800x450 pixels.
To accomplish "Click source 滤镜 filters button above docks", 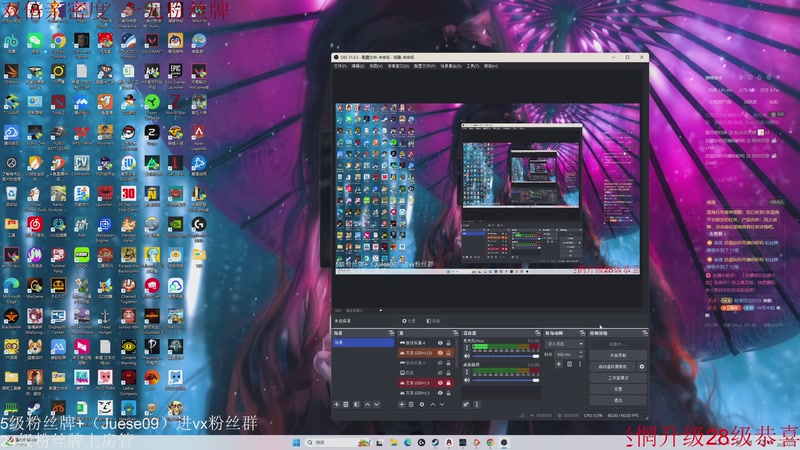I will click(x=433, y=321).
